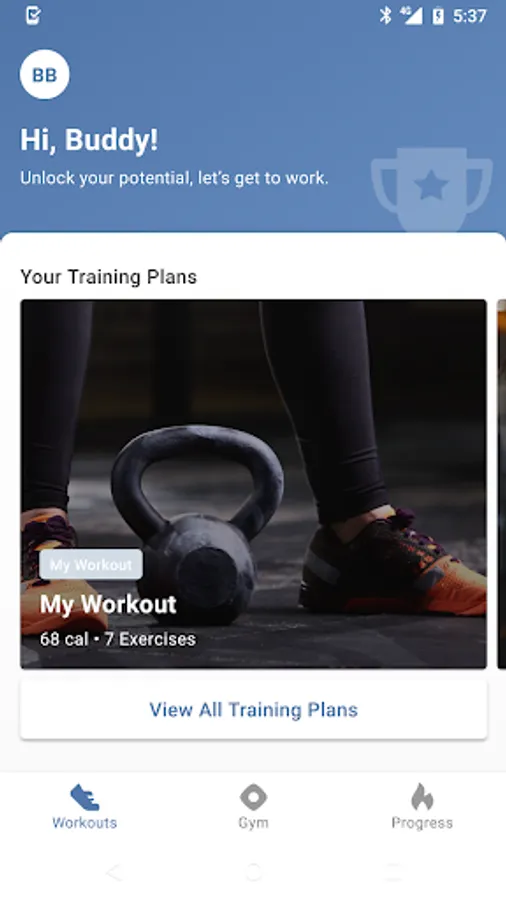Tap the clipboard notification icon

click(x=33, y=16)
